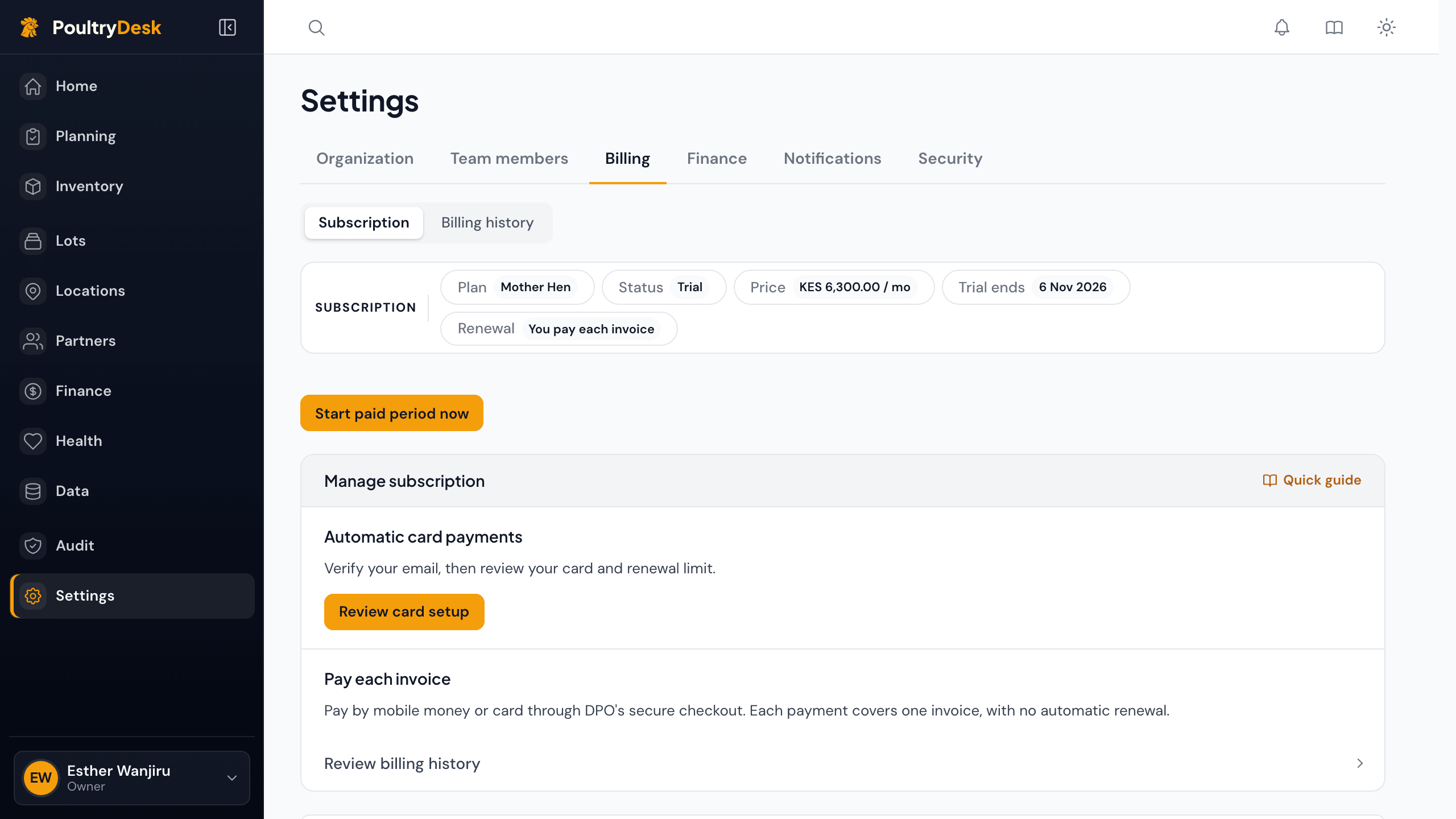Select the Billing history sub-tab
Screen dimensions: 1456x819
point(487,223)
